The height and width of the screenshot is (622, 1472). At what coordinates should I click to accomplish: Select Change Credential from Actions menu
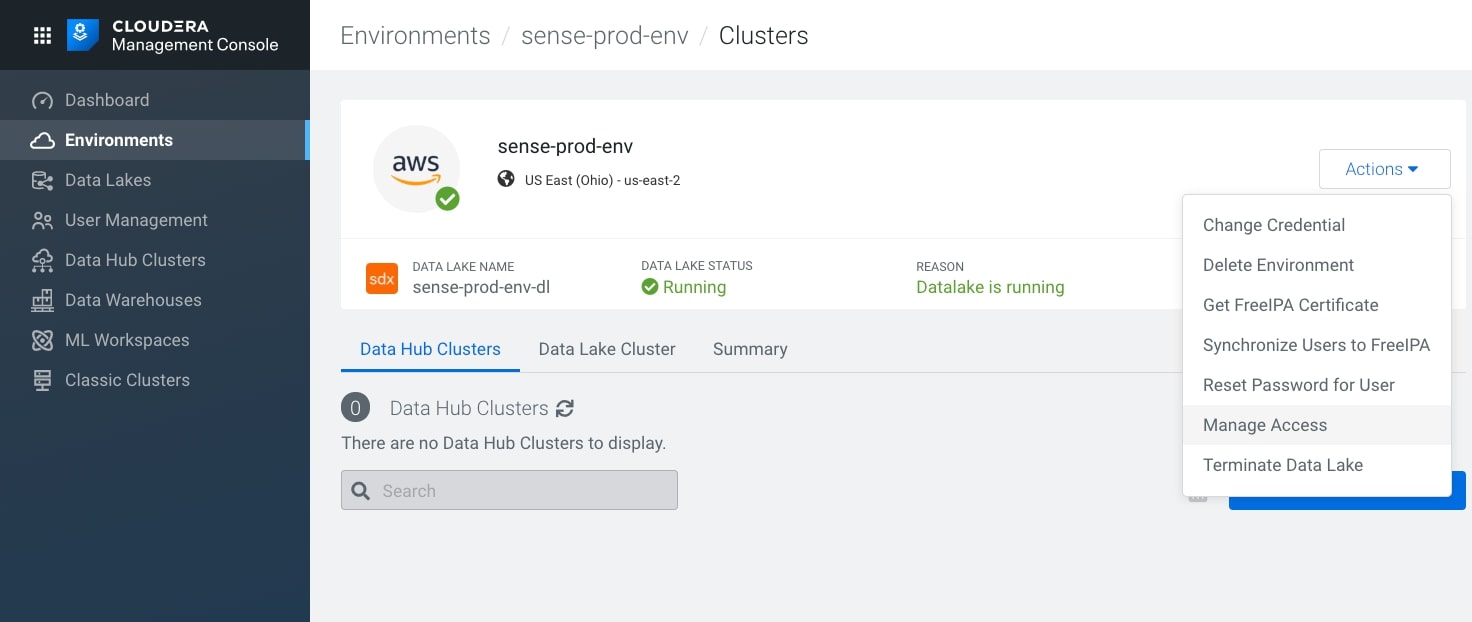(x=1316, y=225)
